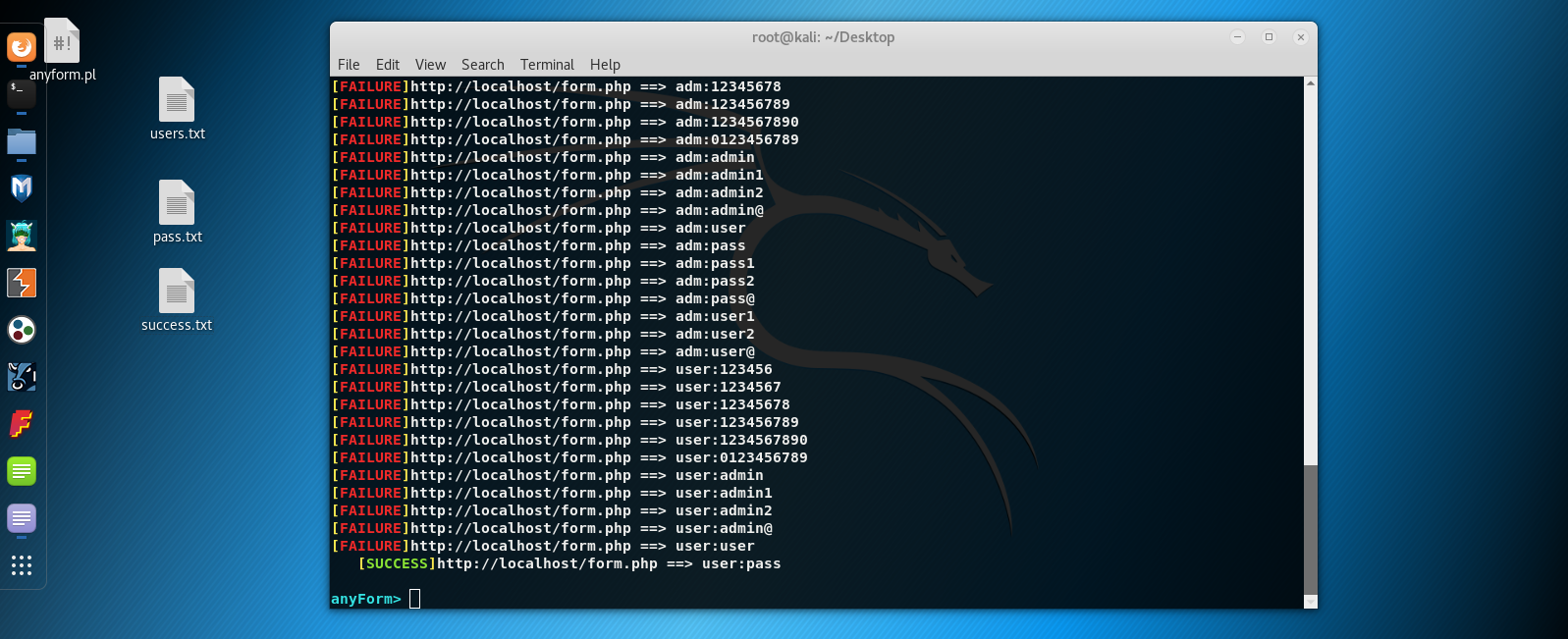Click the anyForm> prompt cursor

[414, 599]
